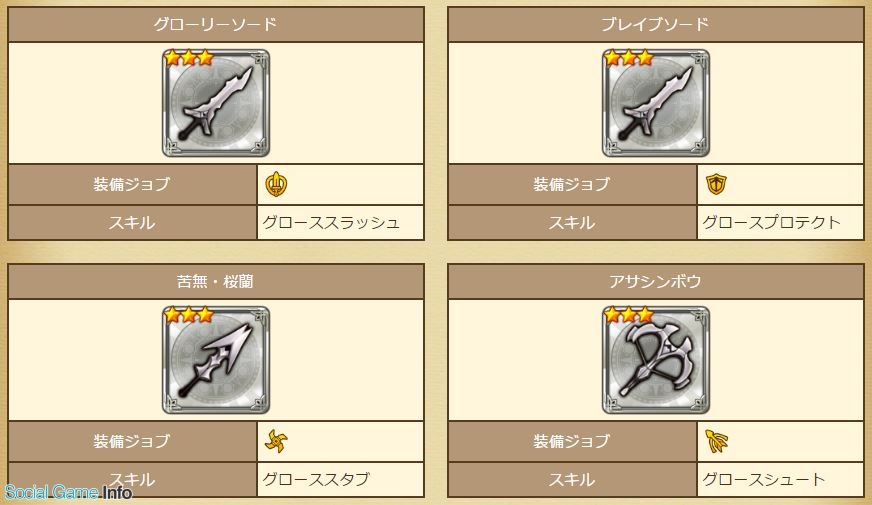Click the golden shield job emblem

[716, 184]
